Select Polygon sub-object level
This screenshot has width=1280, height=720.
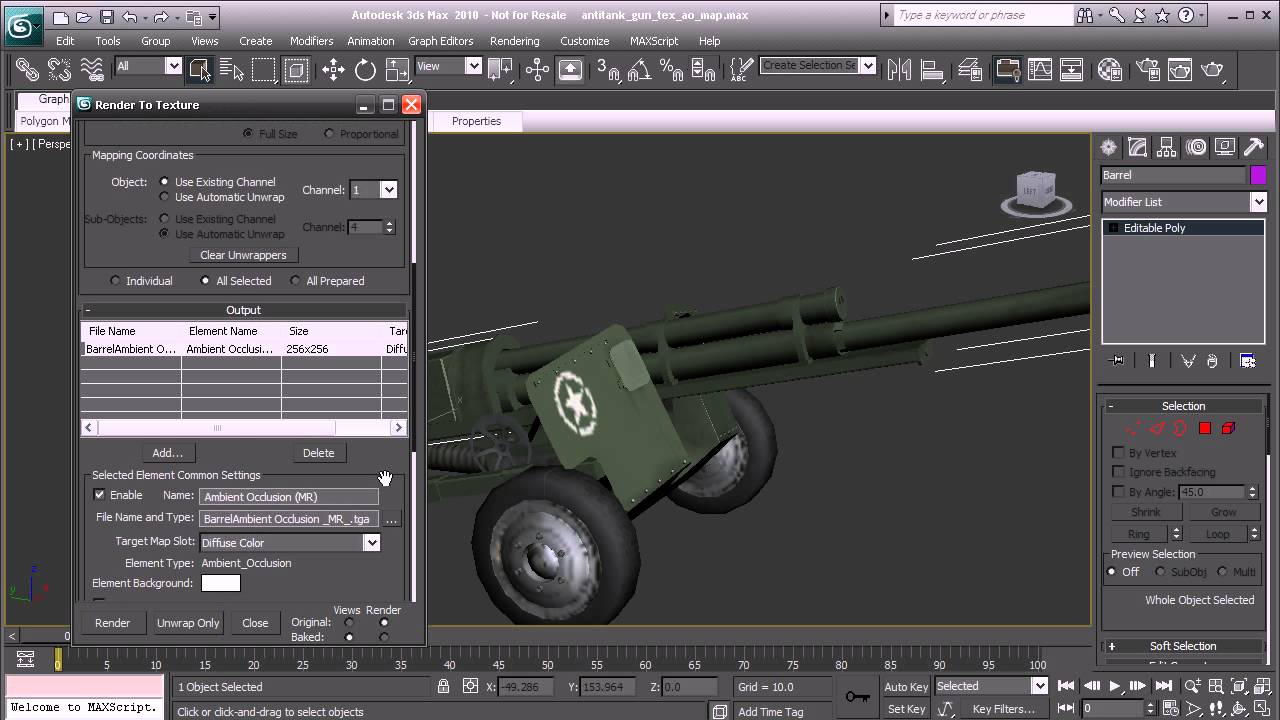tap(1205, 428)
